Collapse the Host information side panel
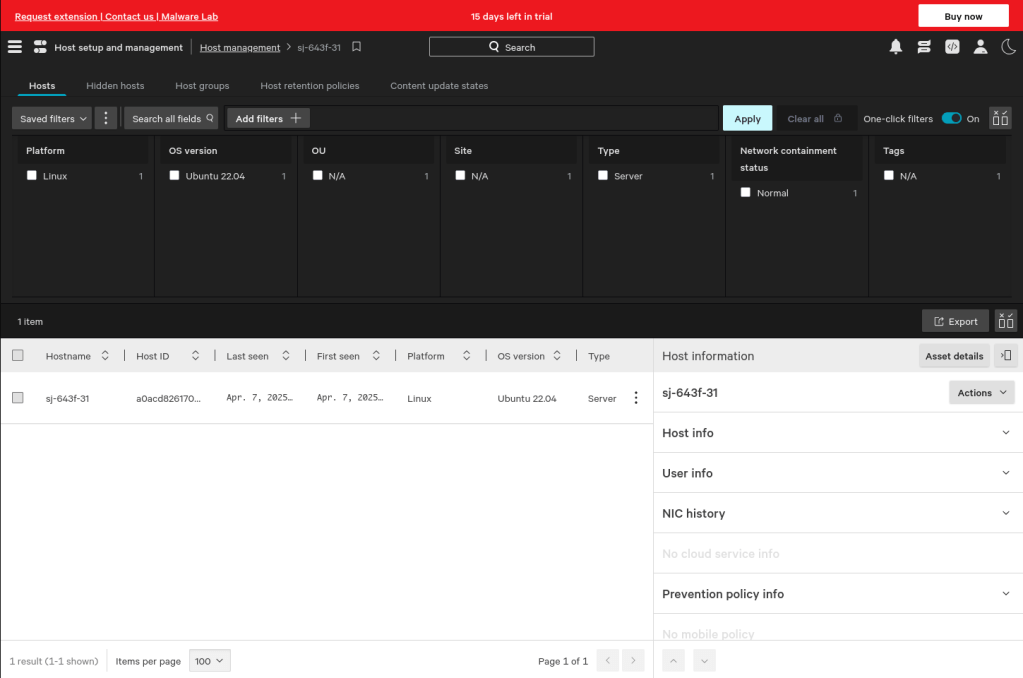 point(1006,356)
